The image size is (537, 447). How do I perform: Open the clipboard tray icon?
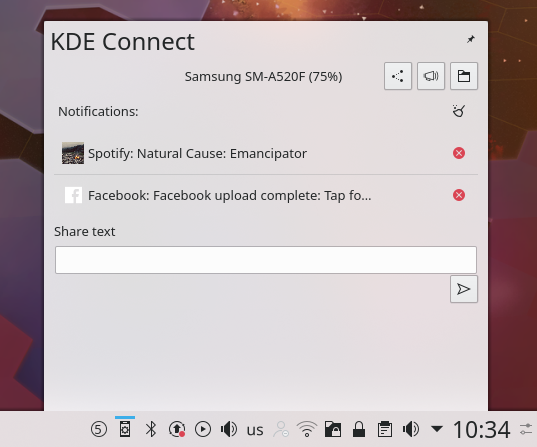point(385,429)
